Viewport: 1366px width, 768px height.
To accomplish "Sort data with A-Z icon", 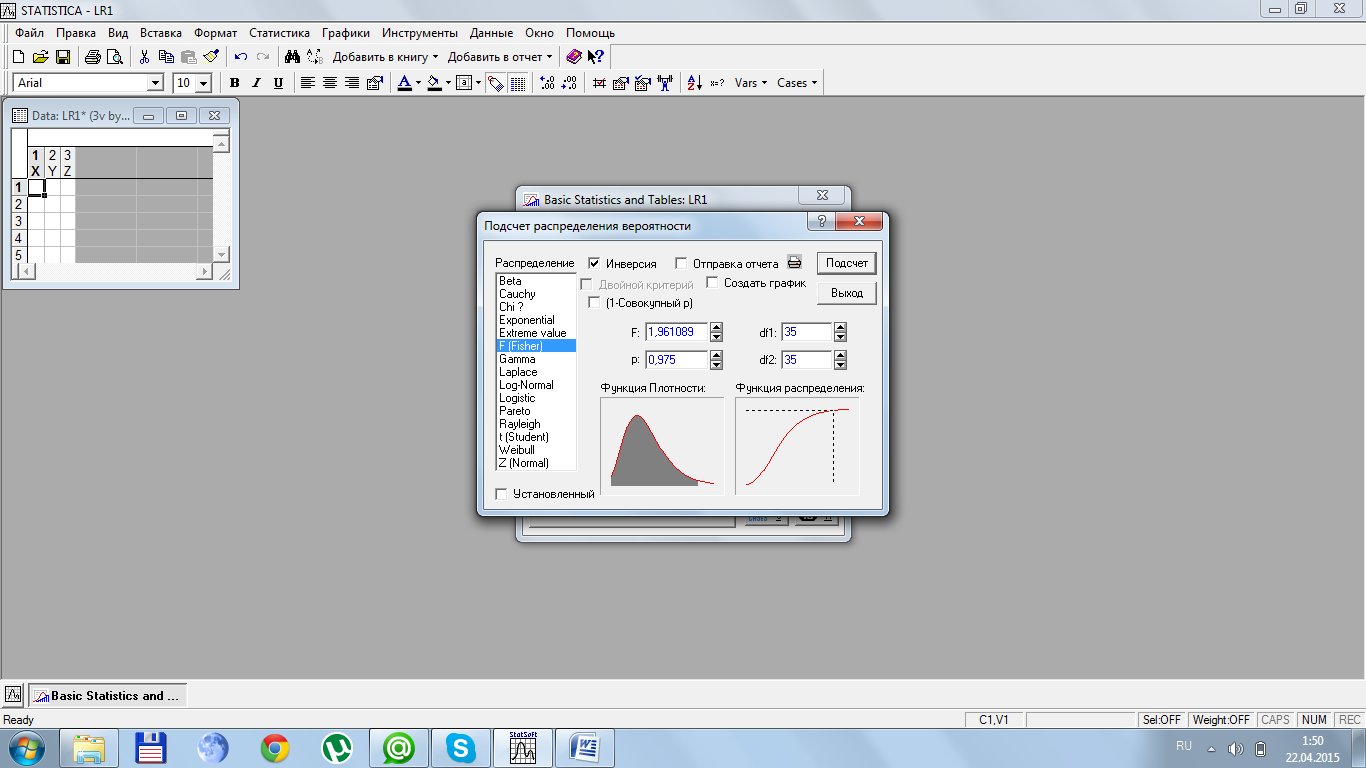I will [x=695, y=83].
